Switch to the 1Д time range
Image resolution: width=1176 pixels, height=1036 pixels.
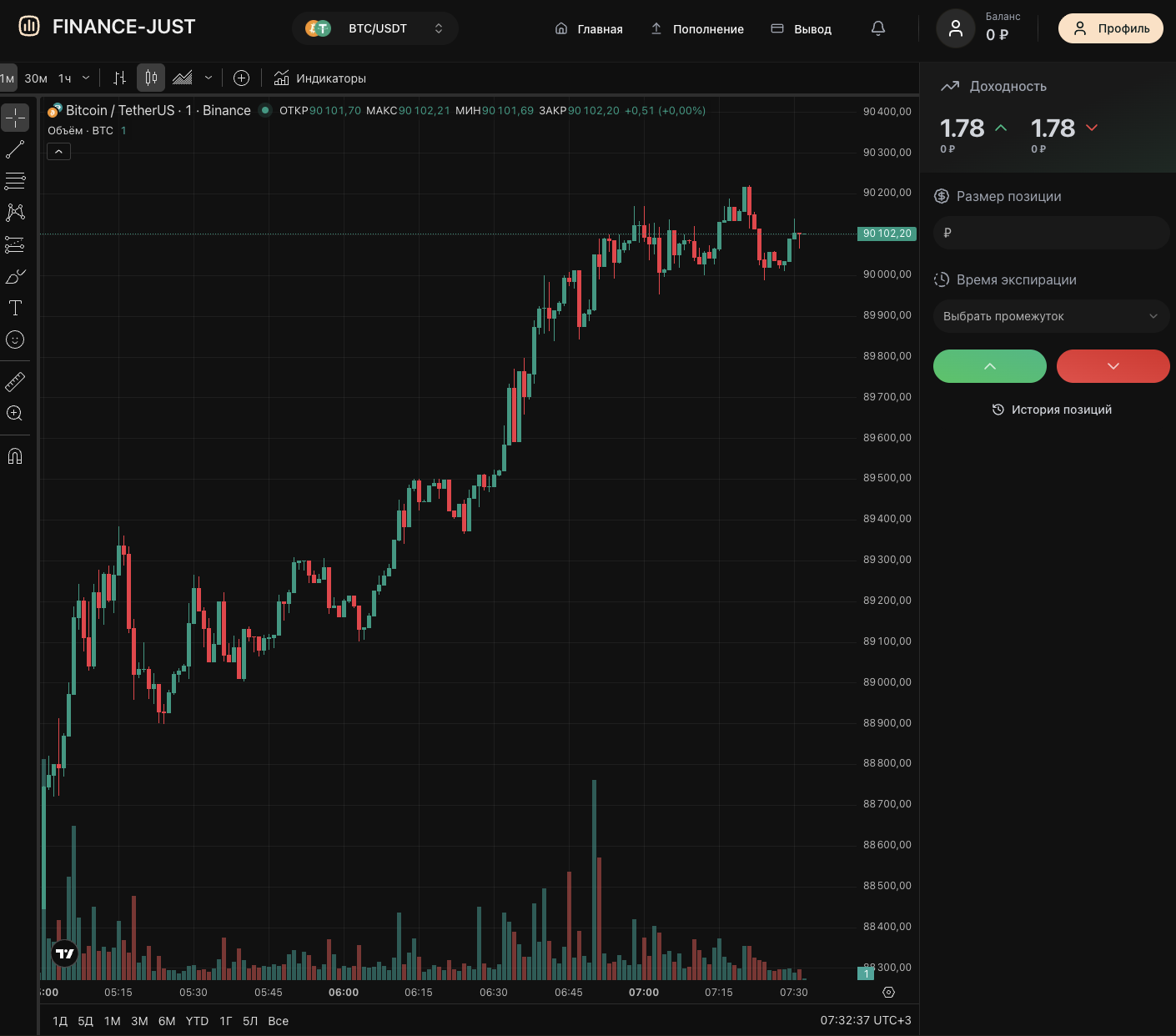pyautogui.click(x=60, y=1021)
